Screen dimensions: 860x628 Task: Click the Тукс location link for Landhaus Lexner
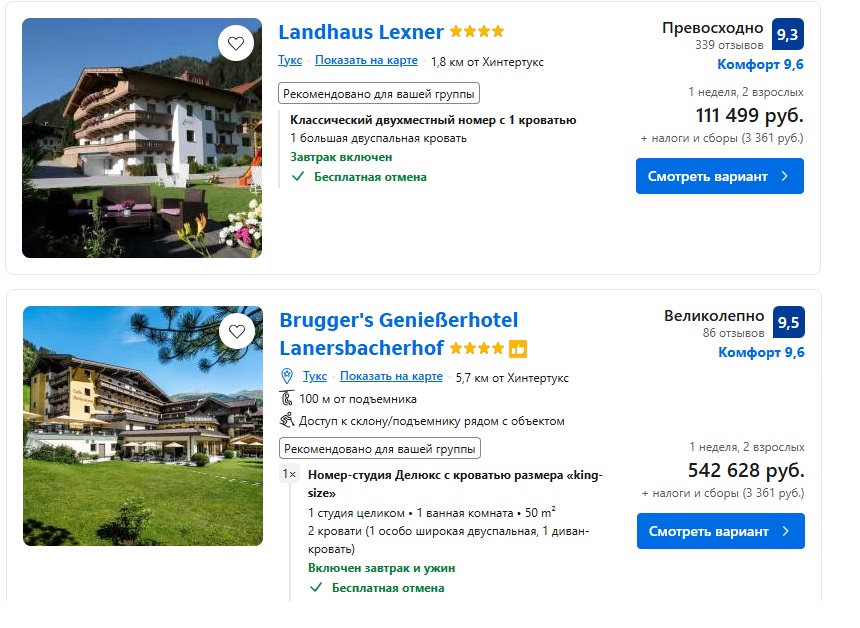[x=290, y=60]
